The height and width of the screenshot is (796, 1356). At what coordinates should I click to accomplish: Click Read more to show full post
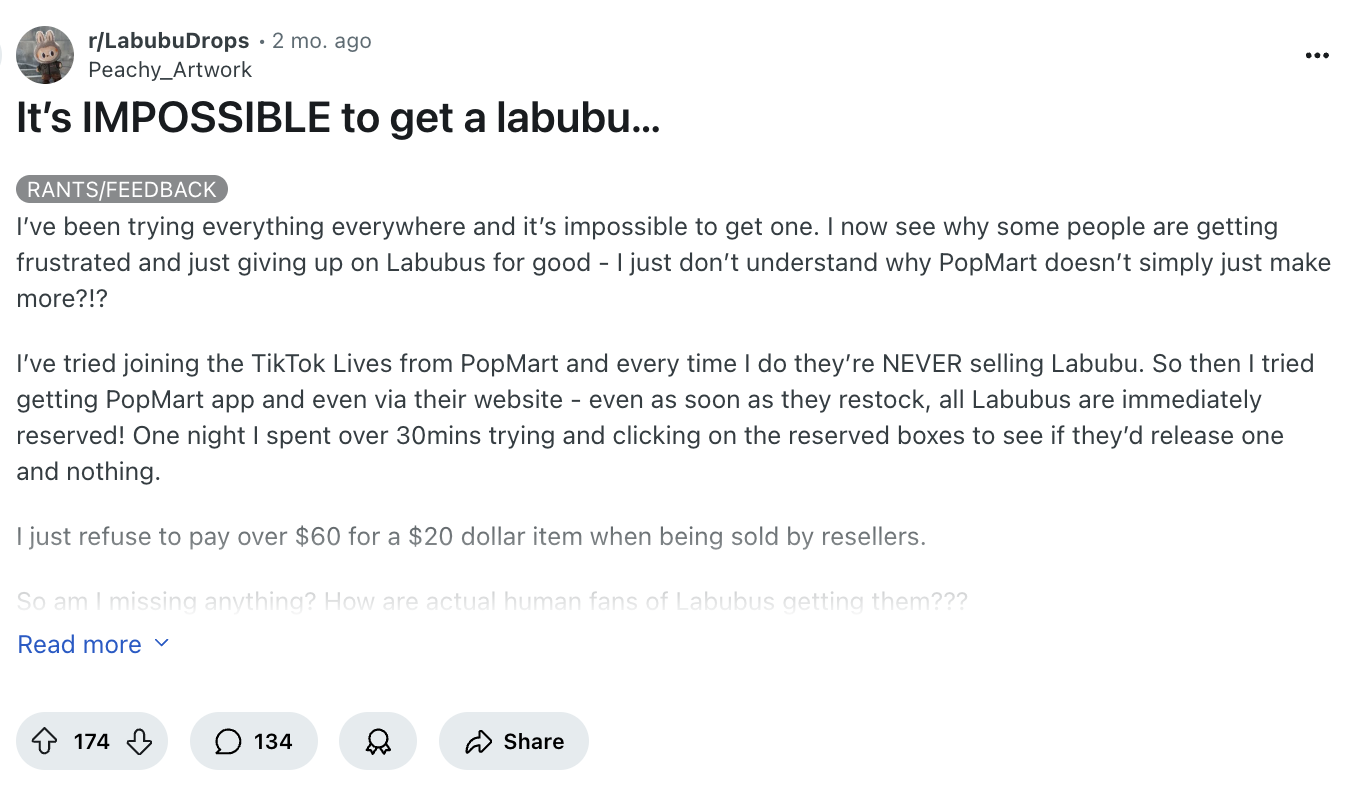(x=80, y=644)
